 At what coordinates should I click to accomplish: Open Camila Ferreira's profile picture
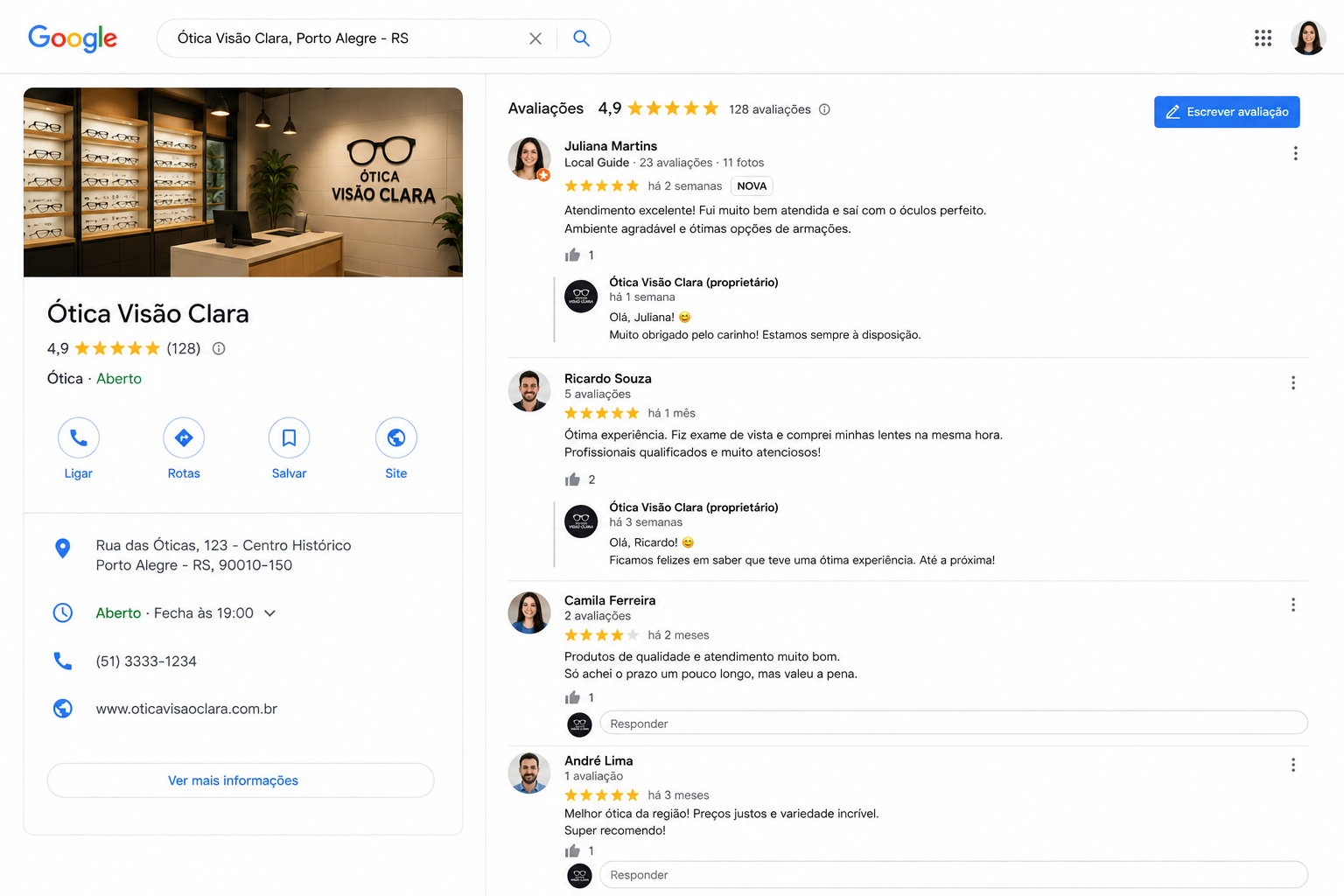pos(529,612)
